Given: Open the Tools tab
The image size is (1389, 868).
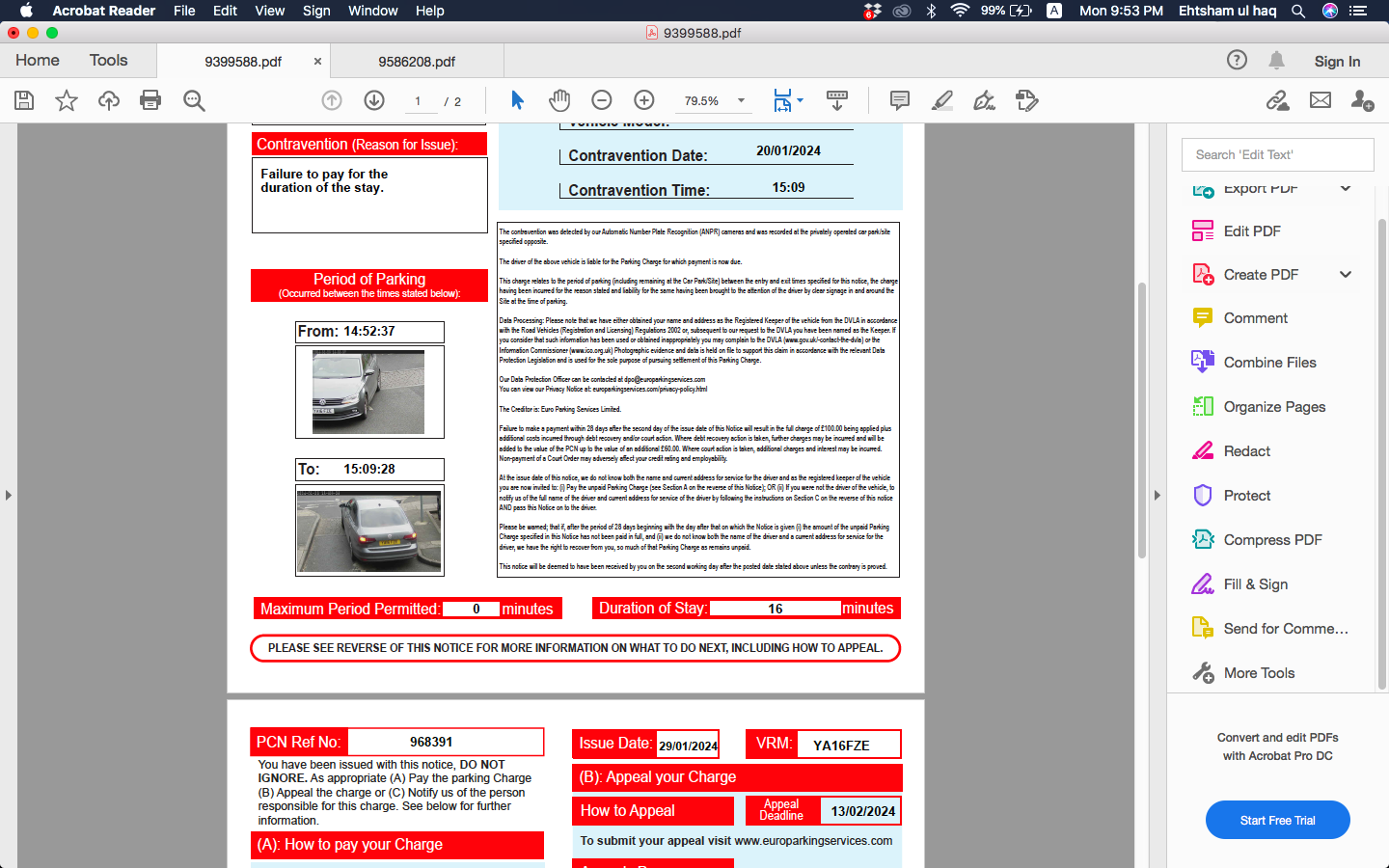Looking at the screenshot, I should [108, 60].
